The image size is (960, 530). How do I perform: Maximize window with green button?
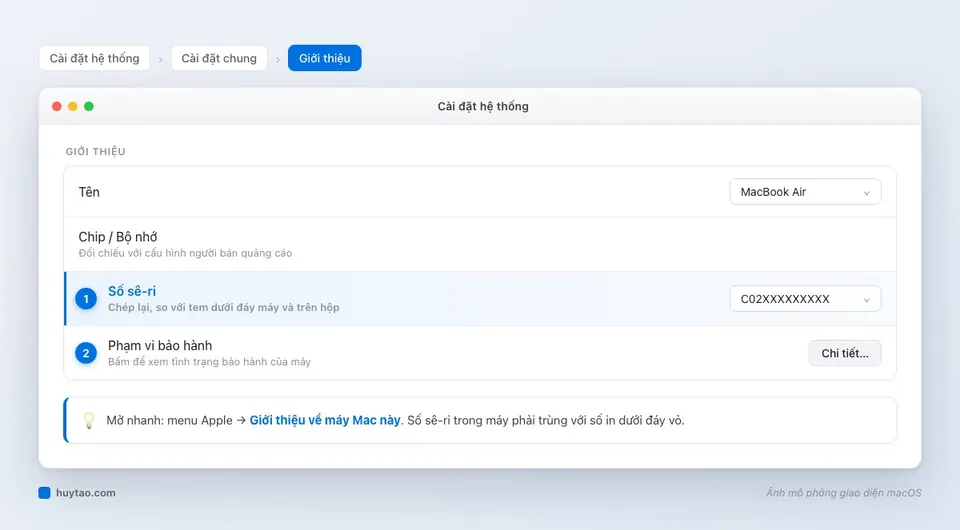coord(89,106)
